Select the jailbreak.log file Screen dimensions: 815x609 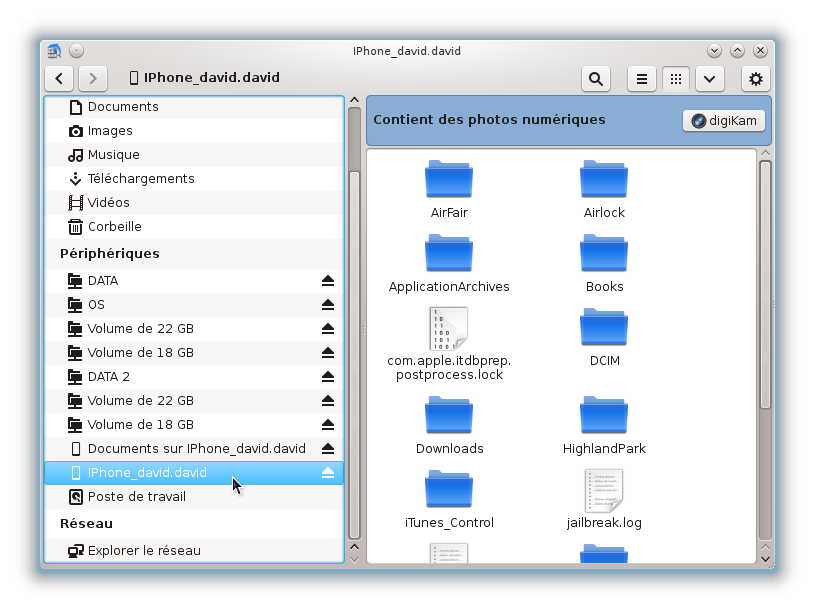click(x=604, y=500)
